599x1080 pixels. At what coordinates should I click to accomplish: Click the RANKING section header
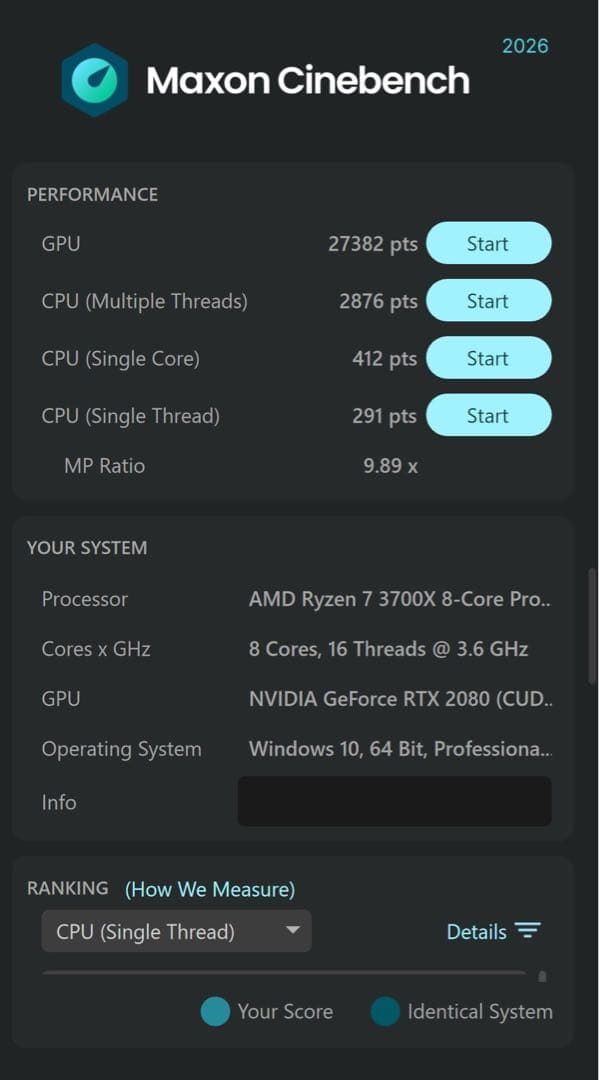pyautogui.click(x=68, y=888)
